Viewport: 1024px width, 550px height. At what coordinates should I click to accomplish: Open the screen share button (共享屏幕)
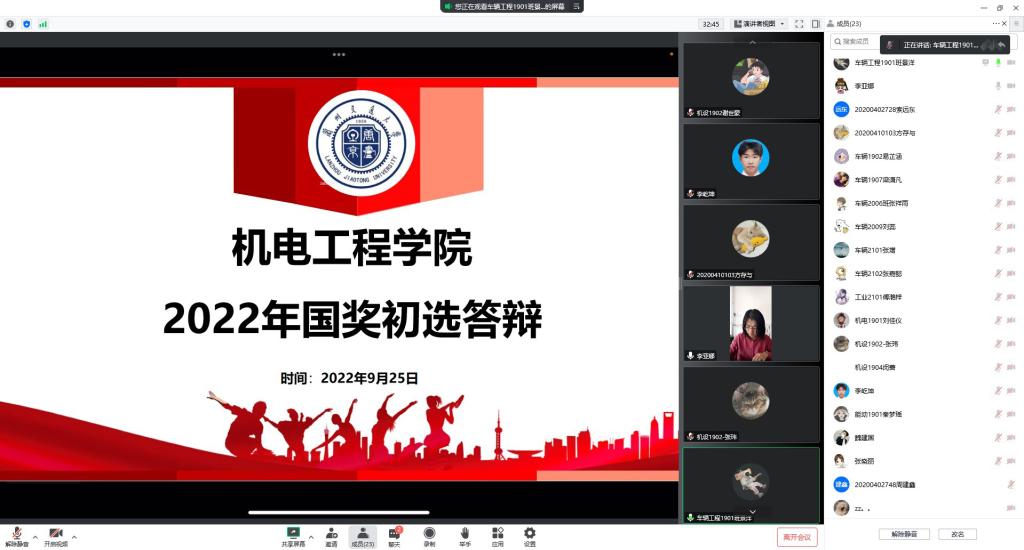(293, 535)
